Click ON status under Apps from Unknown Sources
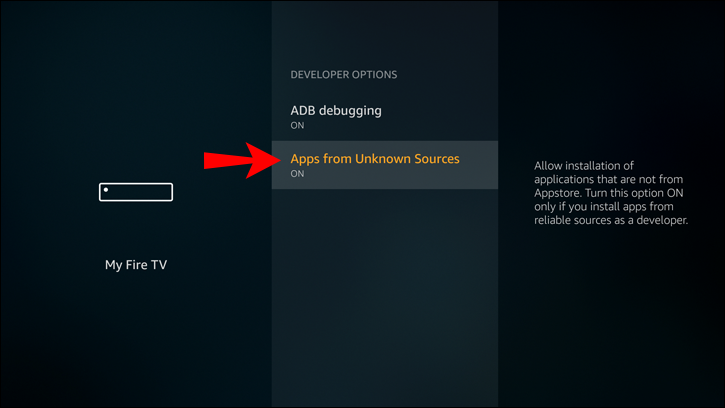The image size is (725, 408). click(x=297, y=173)
